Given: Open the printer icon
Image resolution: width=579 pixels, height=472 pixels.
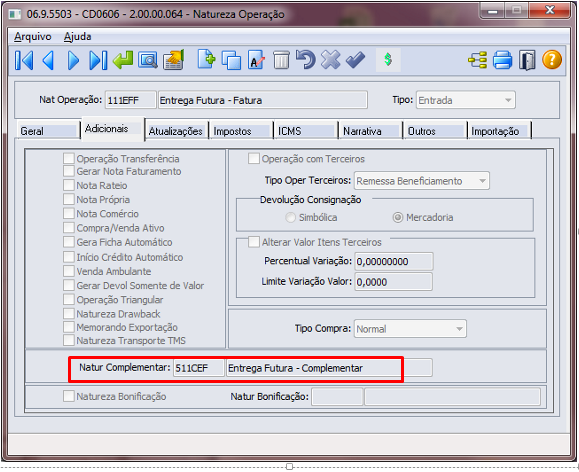Looking at the screenshot, I should (x=503, y=60).
